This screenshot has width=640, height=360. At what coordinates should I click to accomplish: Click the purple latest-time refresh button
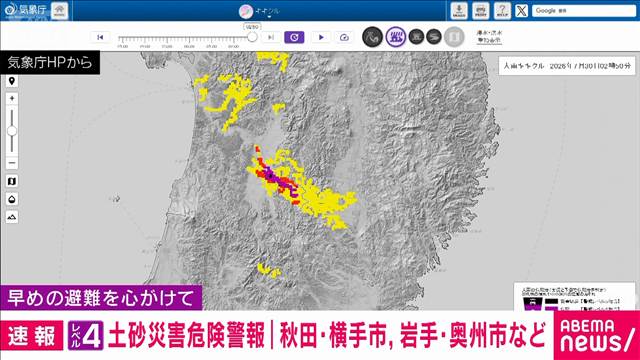(x=294, y=37)
